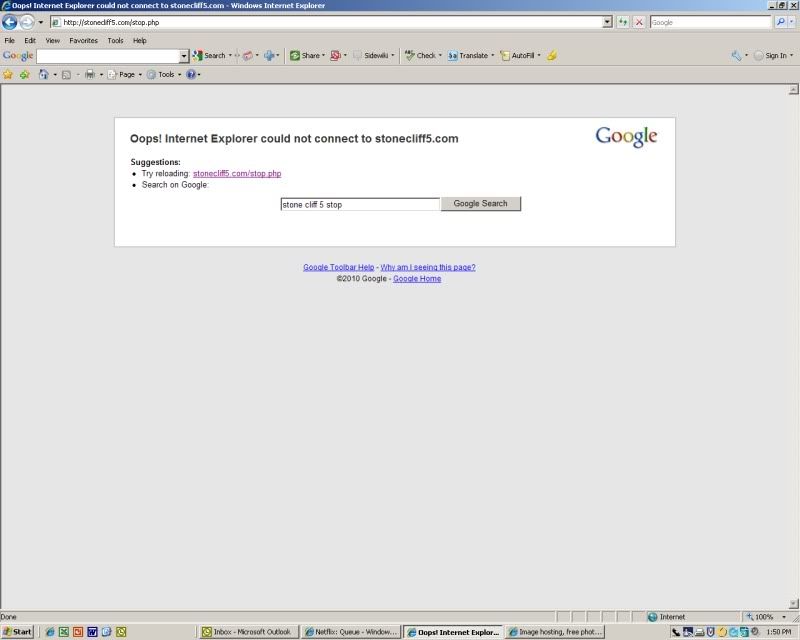The height and width of the screenshot is (640, 800).
Task: Open the File menu
Action: point(10,40)
